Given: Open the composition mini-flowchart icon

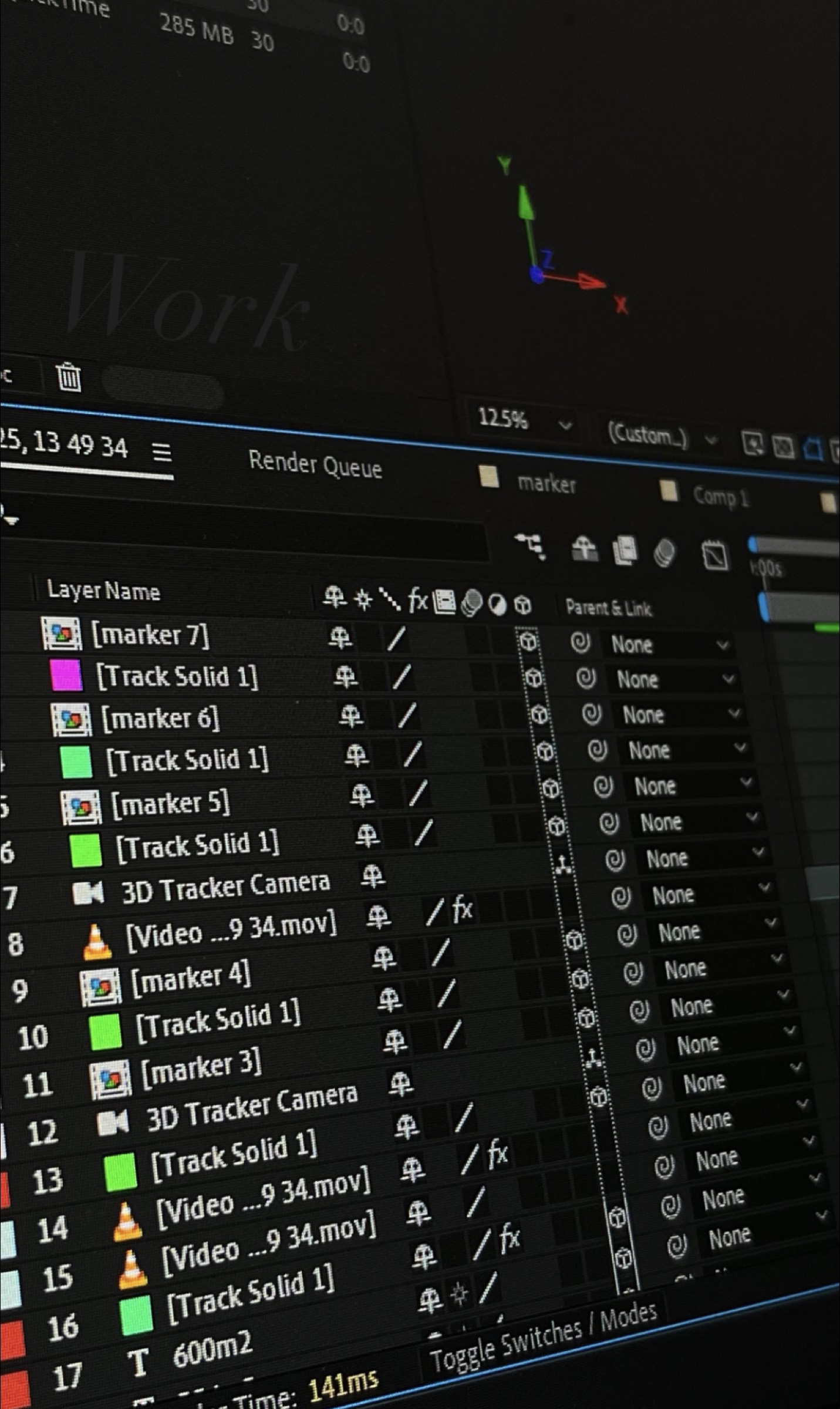Looking at the screenshot, I should [x=530, y=545].
